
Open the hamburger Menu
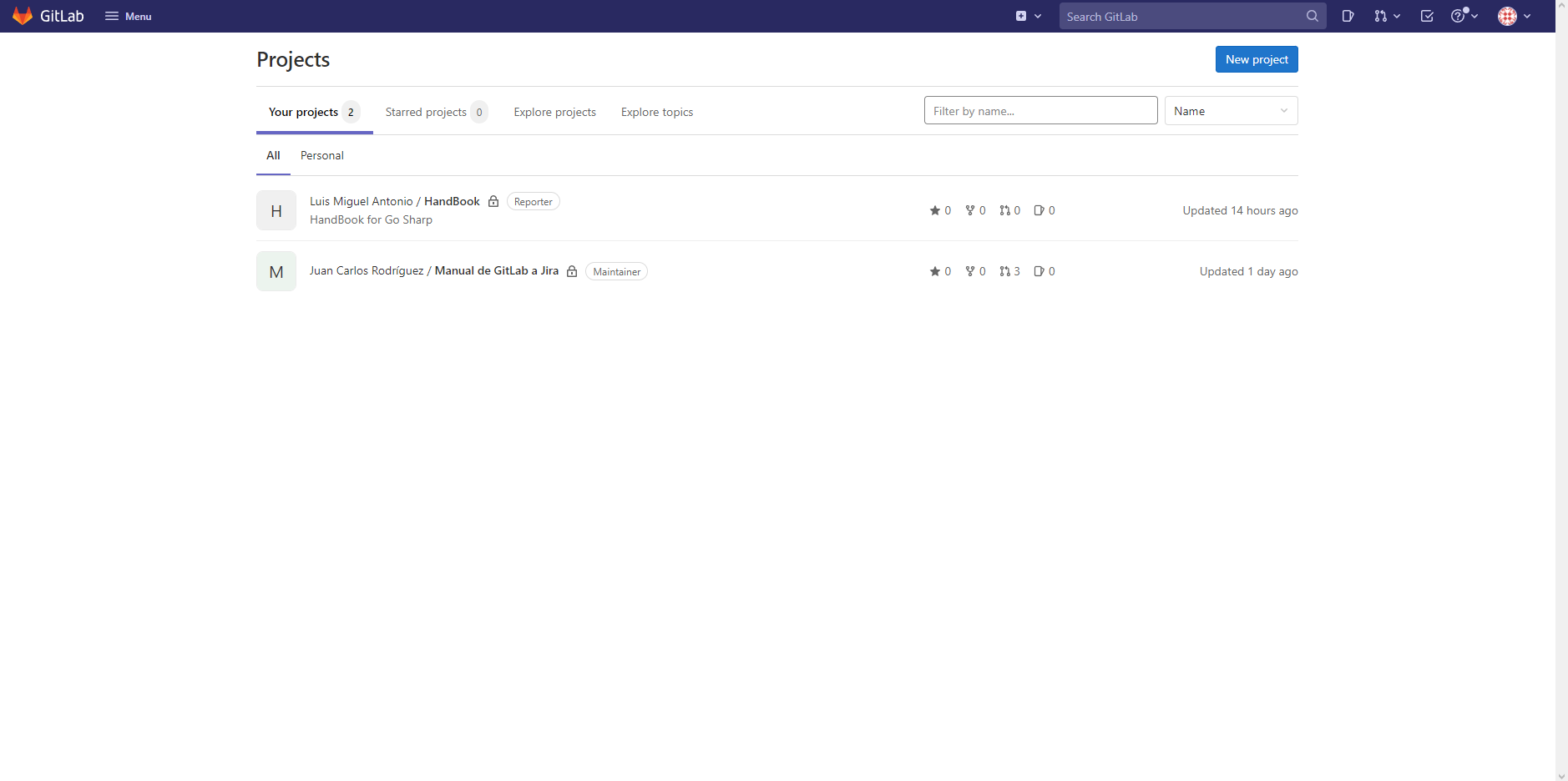(x=128, y=16)
